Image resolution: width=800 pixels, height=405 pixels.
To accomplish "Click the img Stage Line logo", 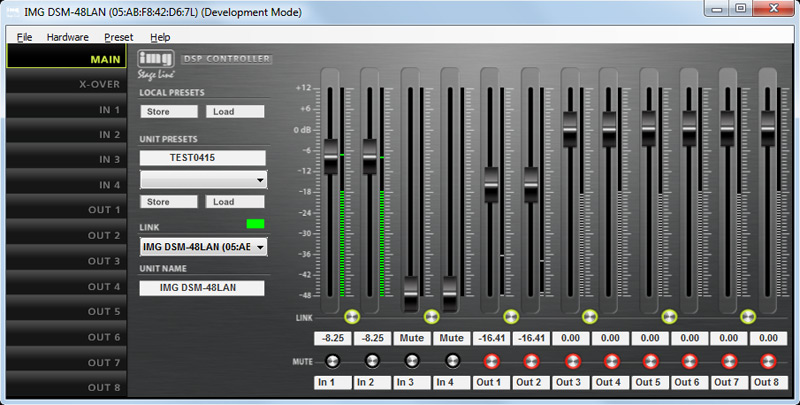I will [156, 61].
